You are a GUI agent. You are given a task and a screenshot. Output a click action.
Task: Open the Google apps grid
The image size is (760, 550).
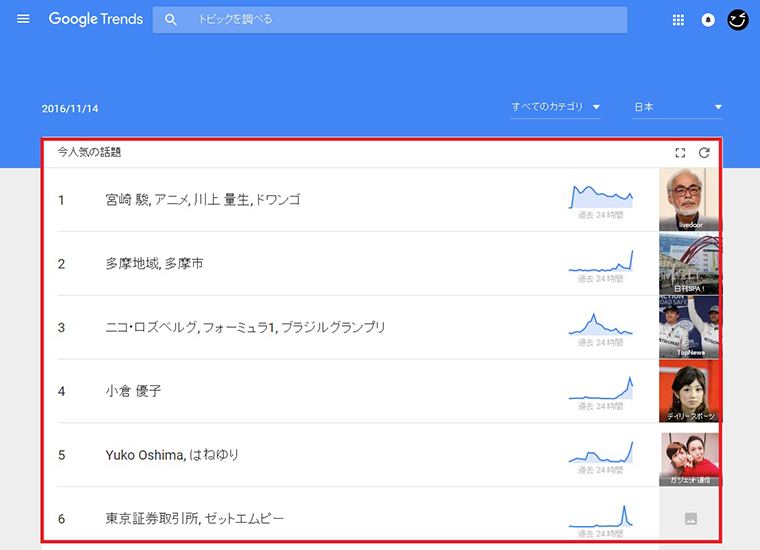pyautogui.click(x=678, y=20)
